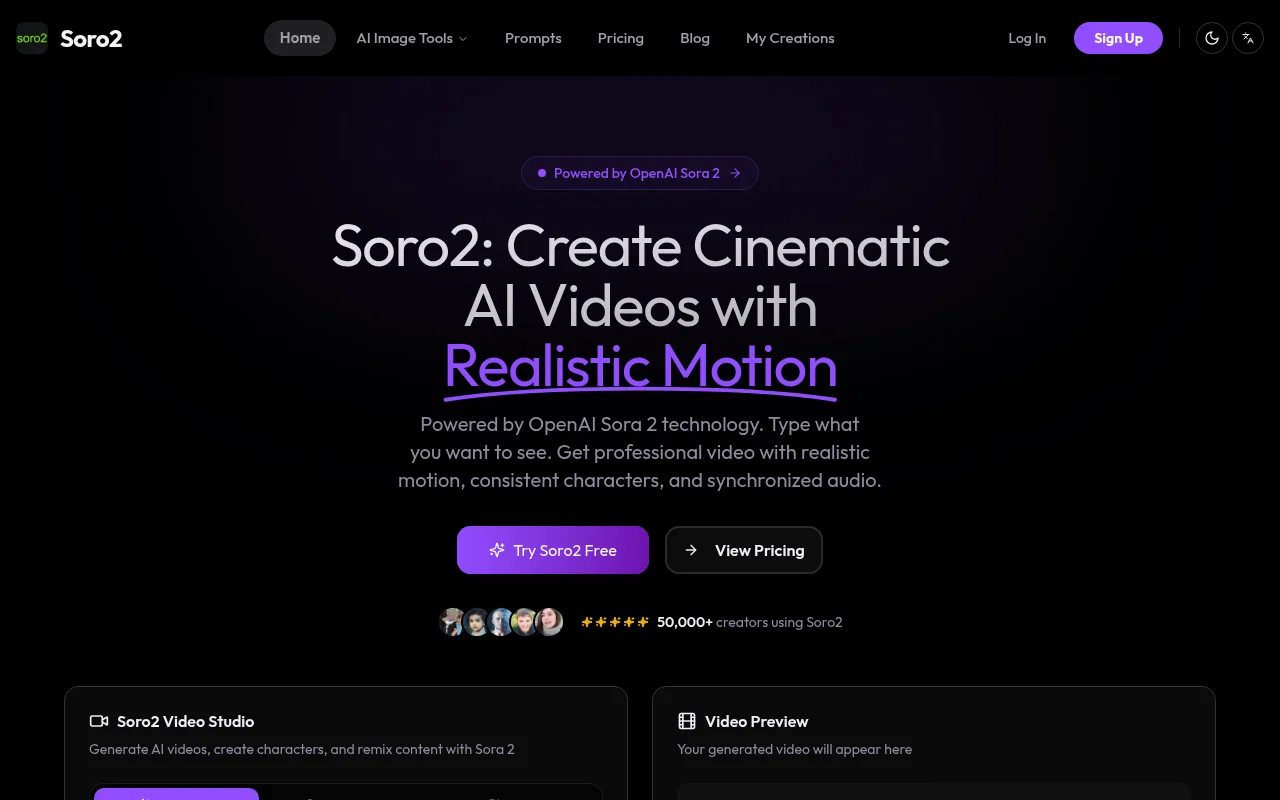
Task: Go to Pricing in the navbar
Action: pos(621,38)
